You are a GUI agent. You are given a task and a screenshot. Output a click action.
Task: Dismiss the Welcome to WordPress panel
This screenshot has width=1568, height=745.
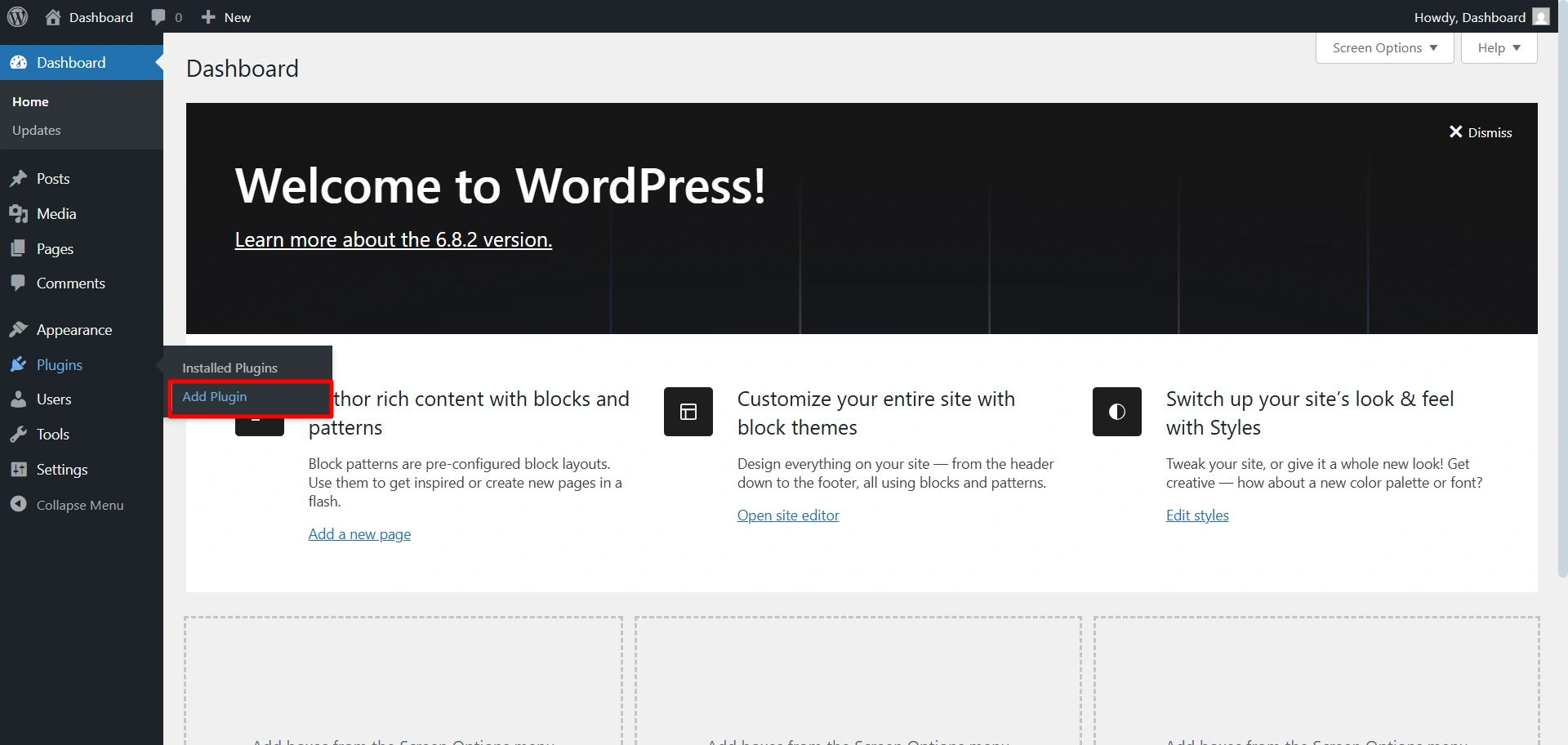pos(1480,132)
